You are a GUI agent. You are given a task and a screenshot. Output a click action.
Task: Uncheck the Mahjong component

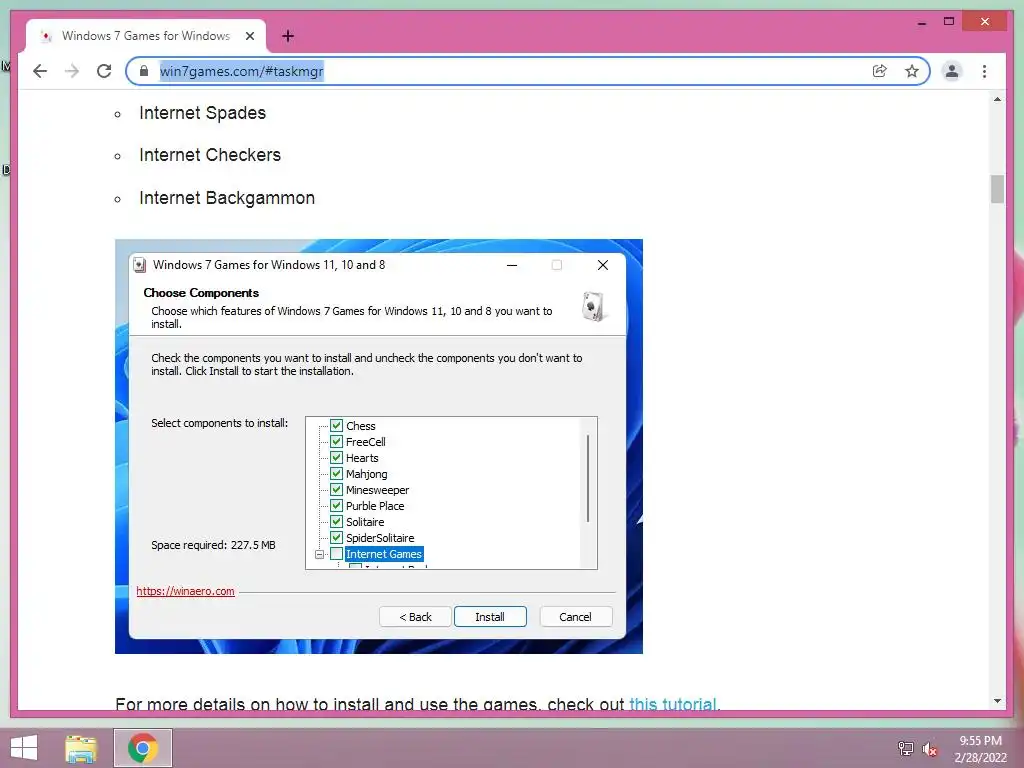(x=337, y=473)
